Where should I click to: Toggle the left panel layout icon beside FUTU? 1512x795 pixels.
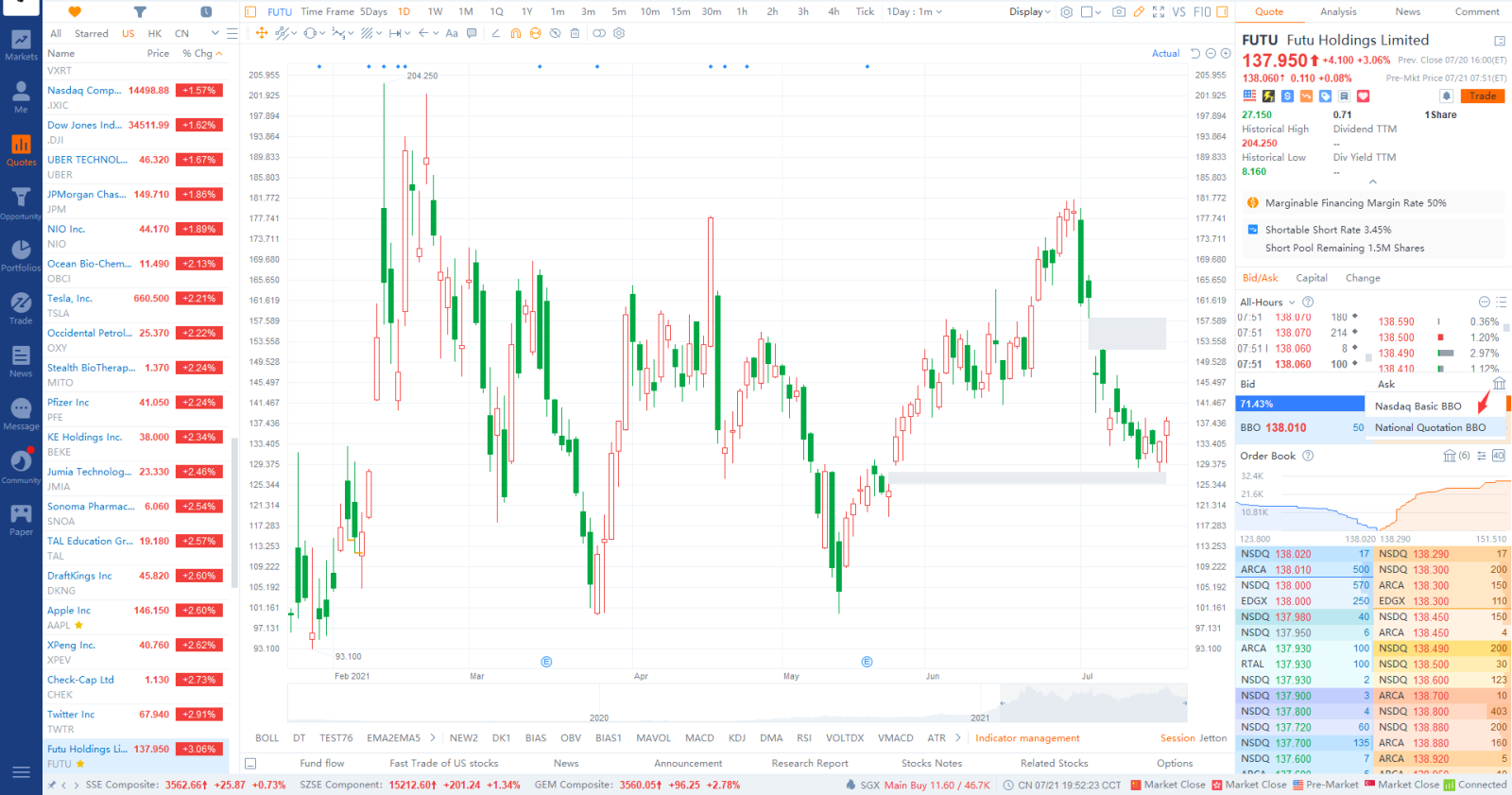[x=250, y=12]
